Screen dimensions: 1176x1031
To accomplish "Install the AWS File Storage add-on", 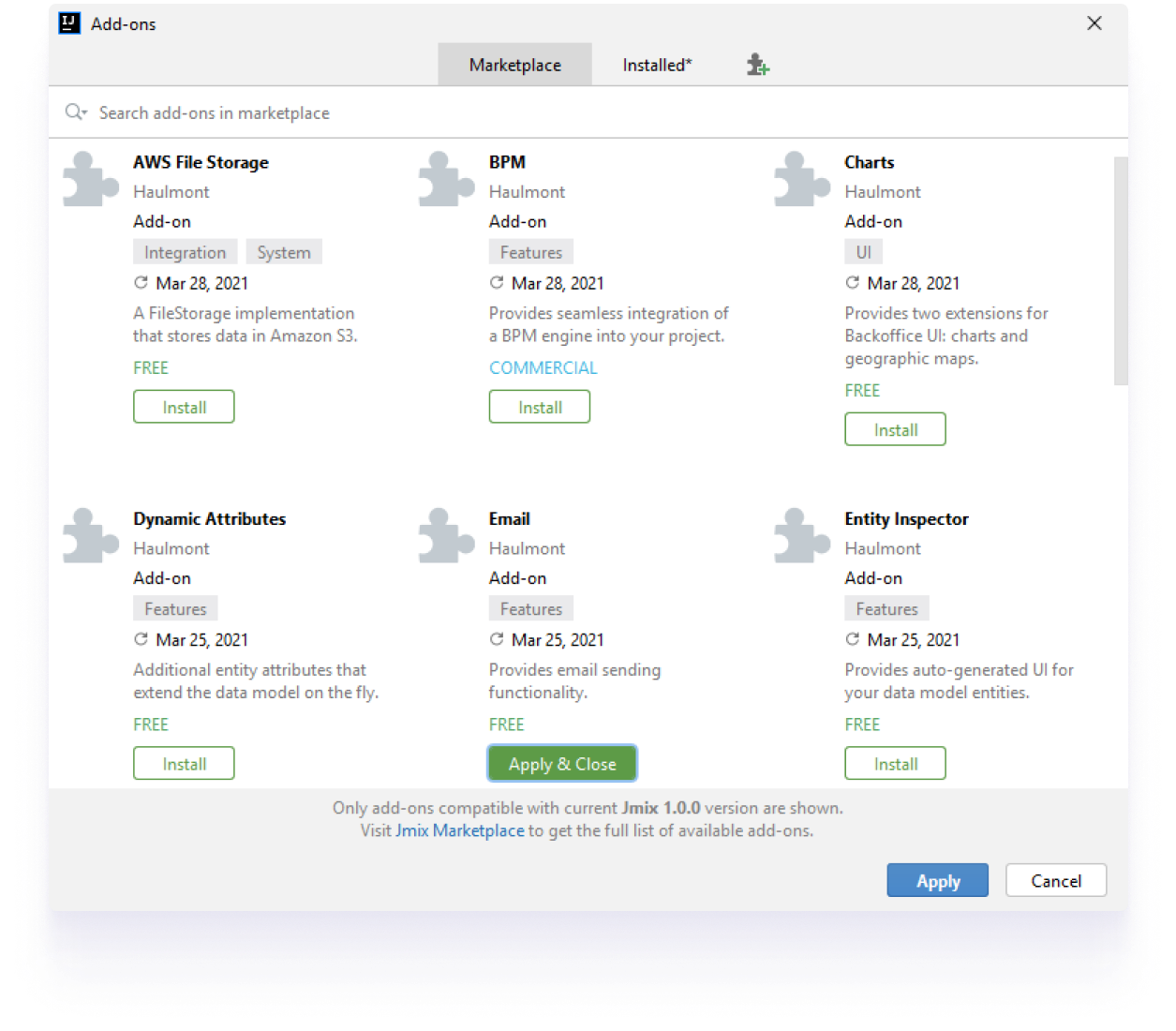I will click(184, 407).
